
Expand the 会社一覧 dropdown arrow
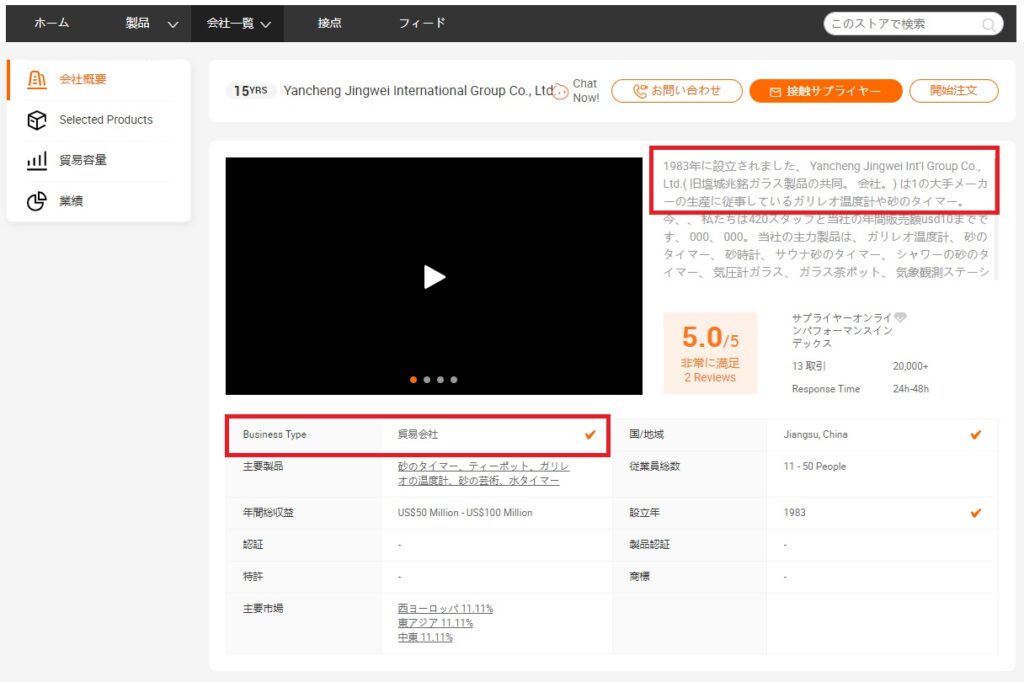coord(265,25)
